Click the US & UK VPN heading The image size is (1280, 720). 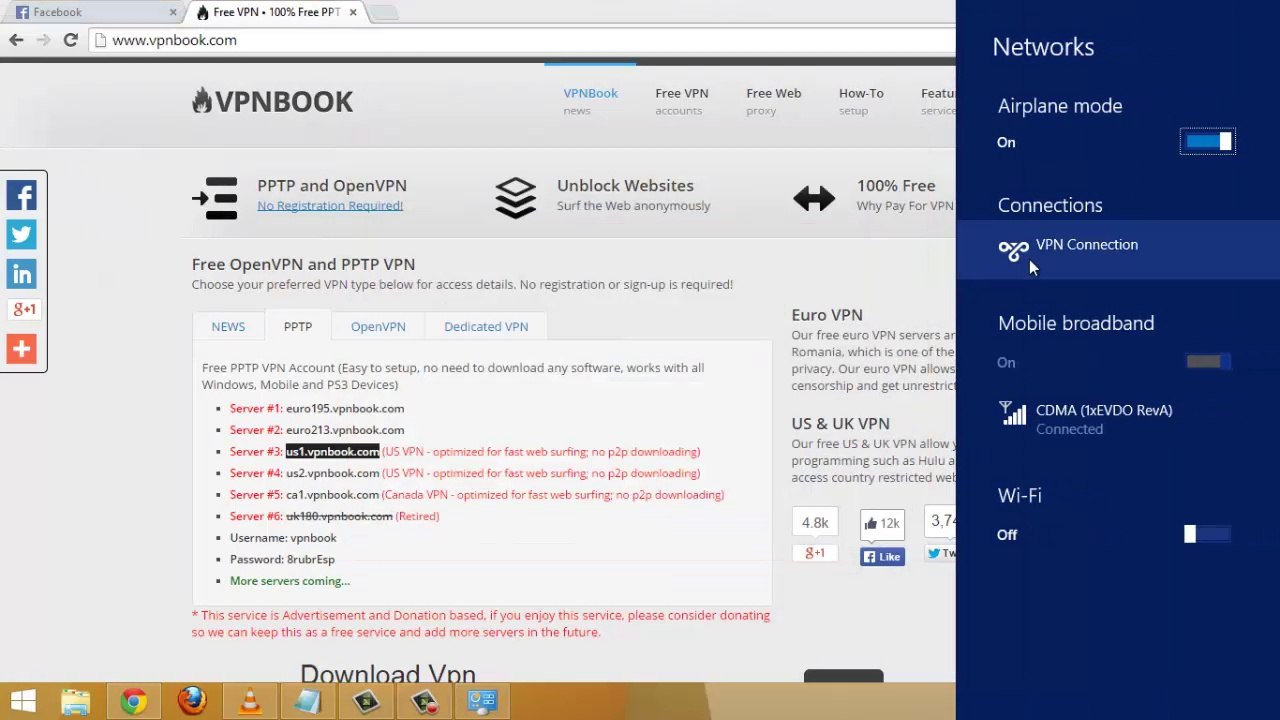point(840,424)
